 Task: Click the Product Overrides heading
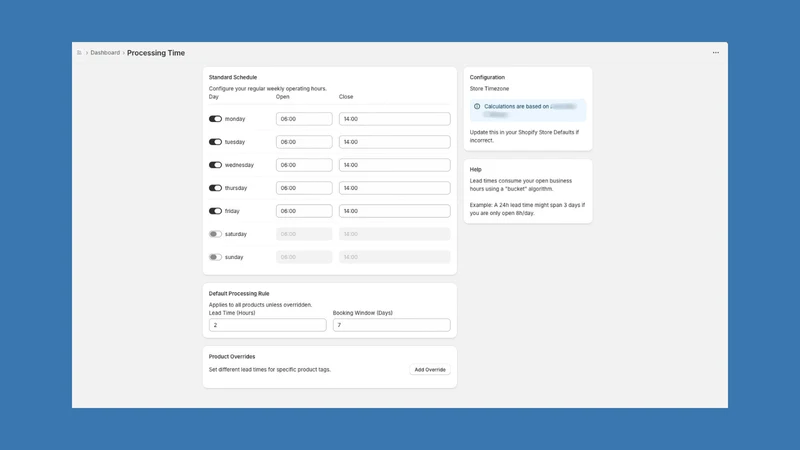[x=232, y=357]
